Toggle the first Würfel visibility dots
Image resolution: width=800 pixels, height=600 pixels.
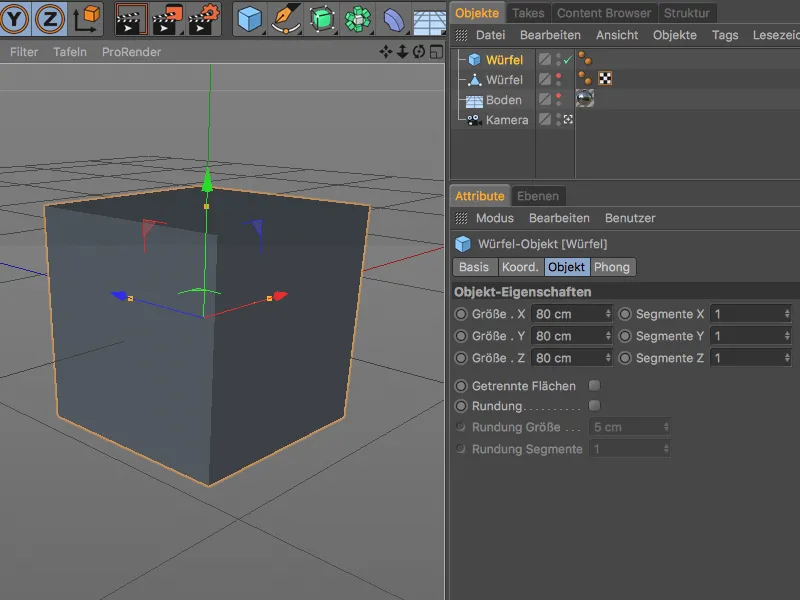click(558, 60)
